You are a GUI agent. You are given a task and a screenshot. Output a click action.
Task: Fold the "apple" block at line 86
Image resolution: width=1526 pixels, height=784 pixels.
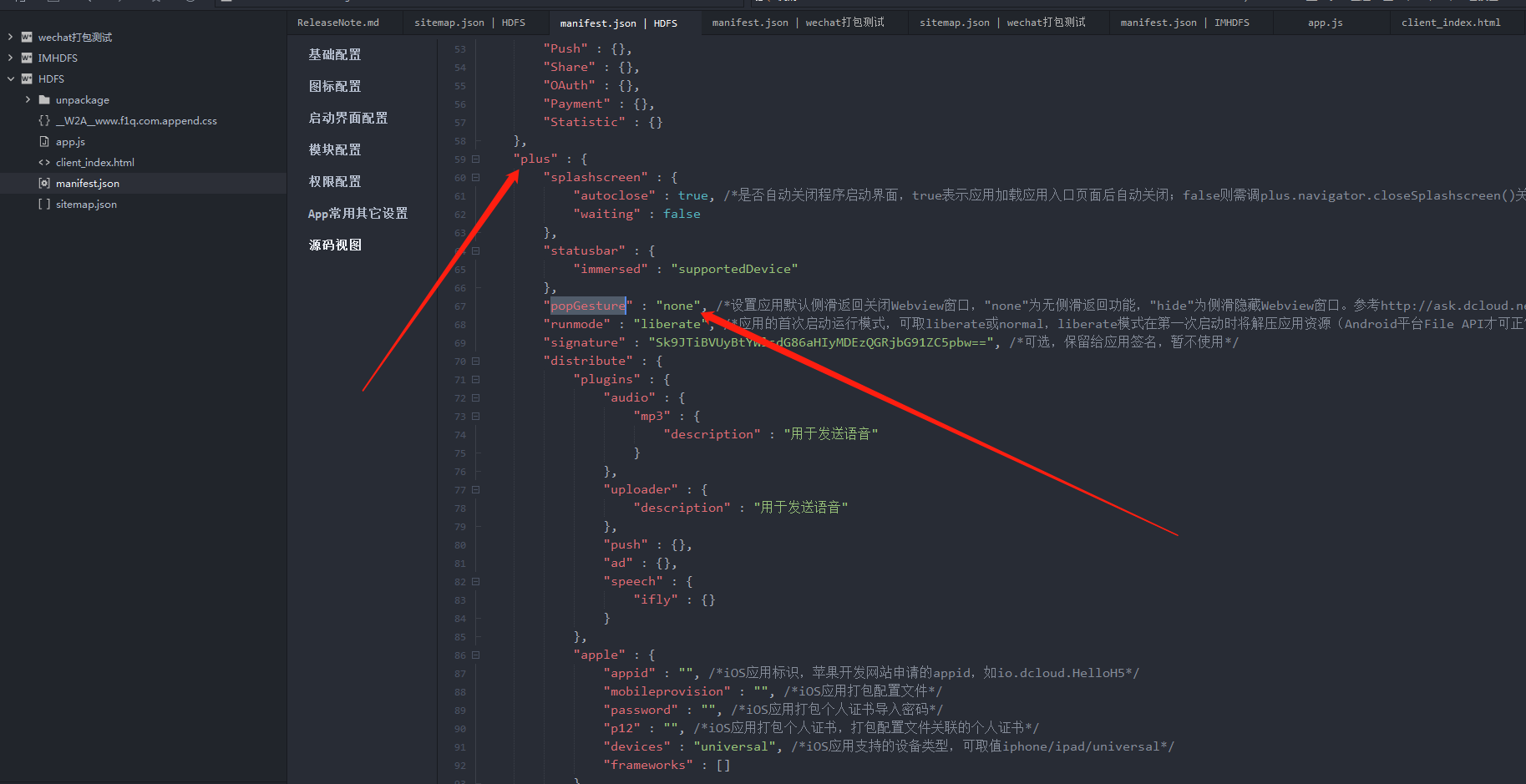pos(476,655)
